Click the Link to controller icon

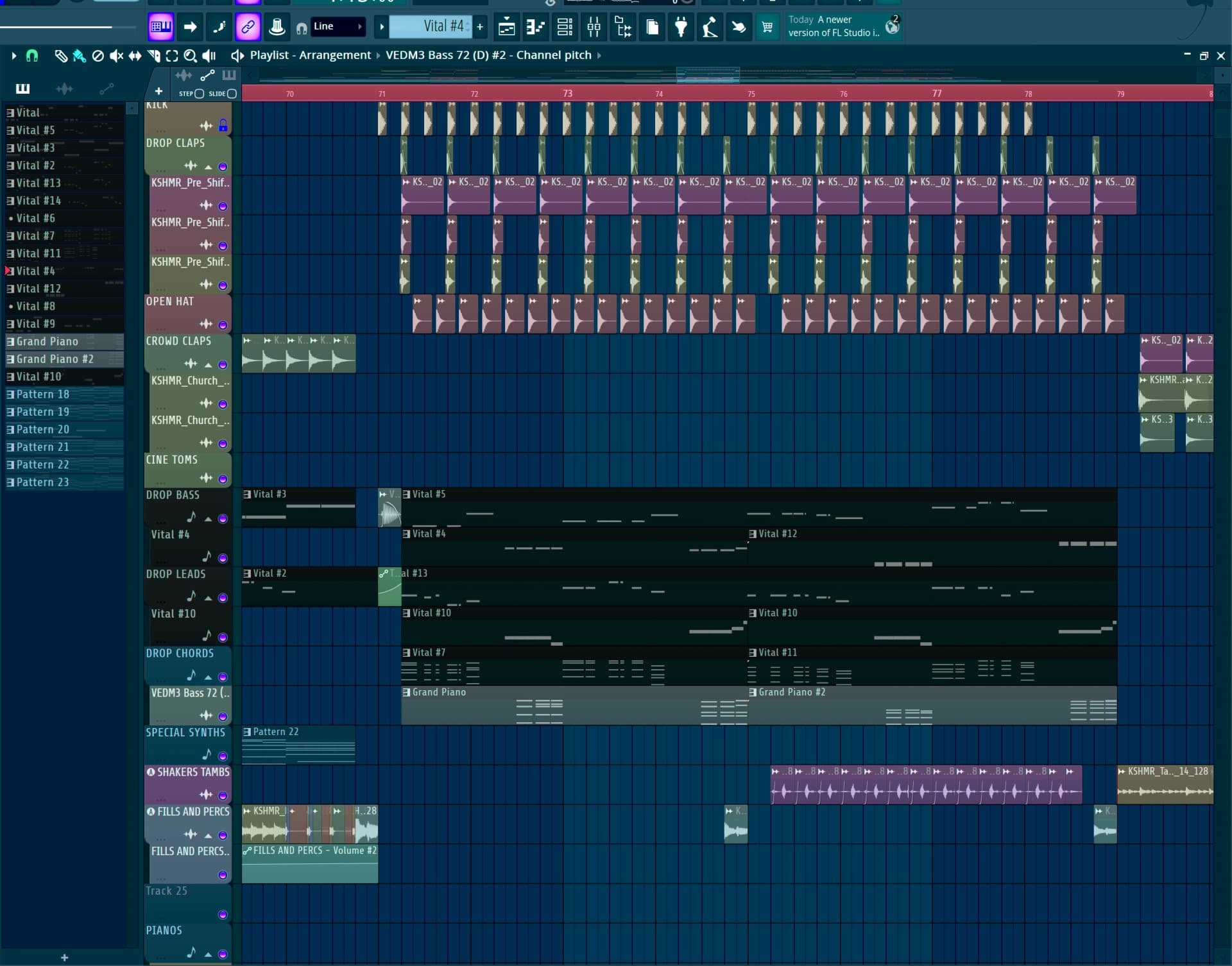(x=248, y=27)
